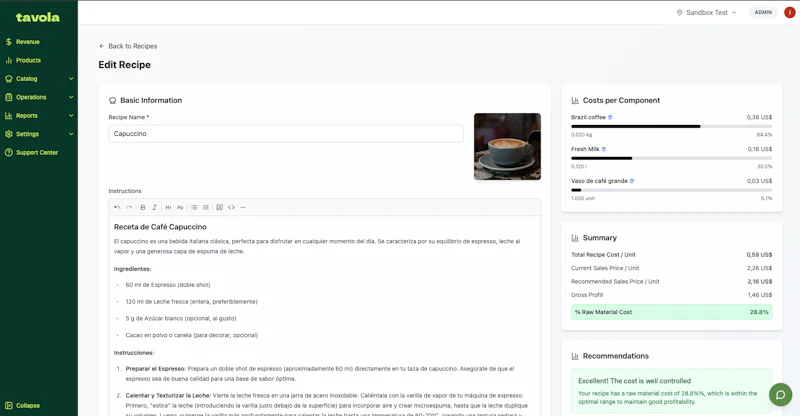Screen dimensions: 800x416
Task: Expand the Catalog sidebar section
Action: pyautogui.click(x=39, y=79)
